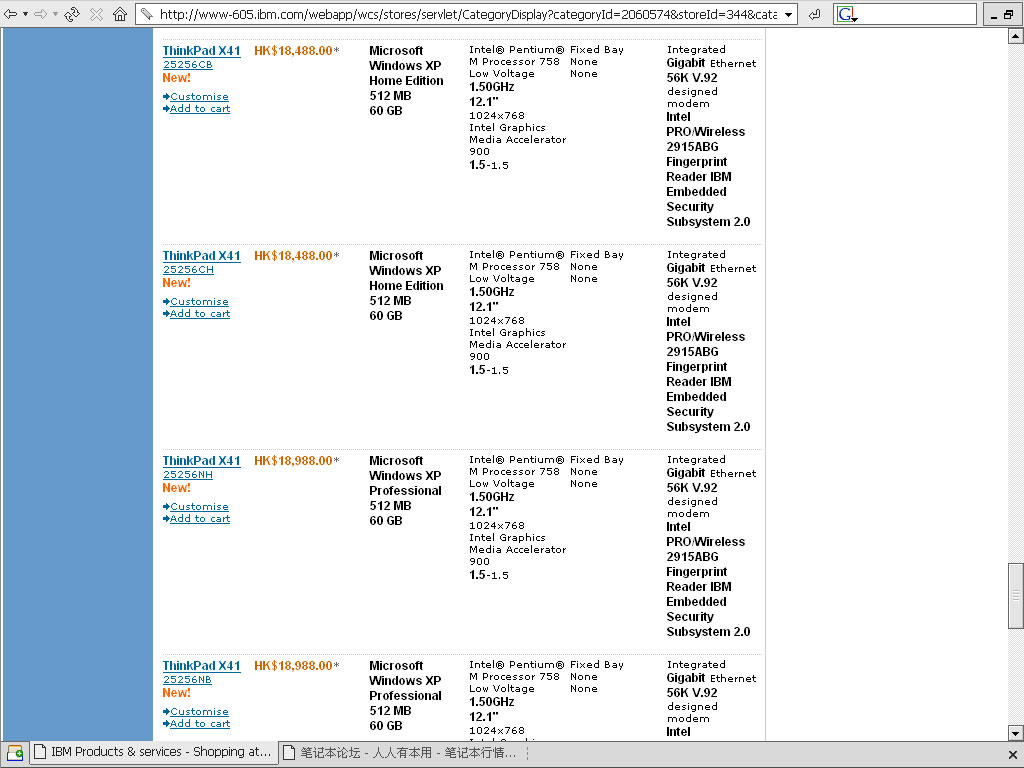This screenshot has height=768, width=1024.
Task: Open ThinkPad X41 link for model 25256CB
Action: tap(201, 51)
